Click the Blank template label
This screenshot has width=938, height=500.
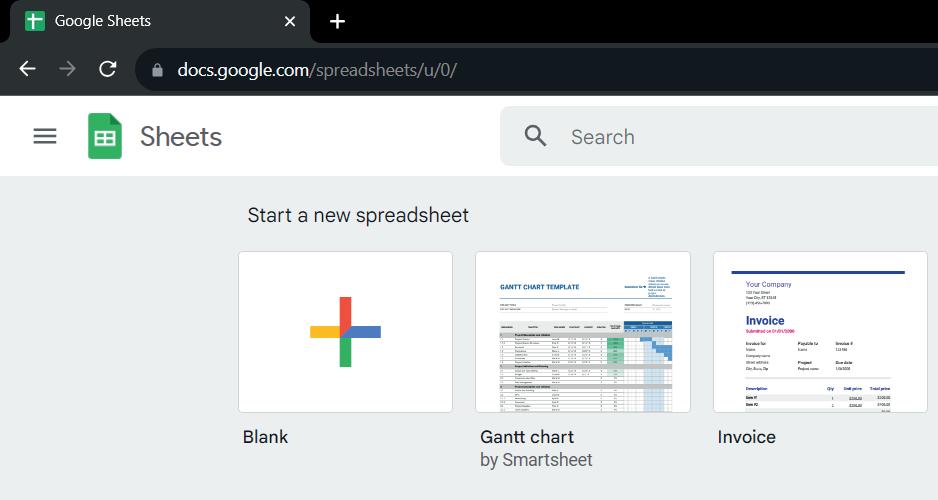pos(265,437)
